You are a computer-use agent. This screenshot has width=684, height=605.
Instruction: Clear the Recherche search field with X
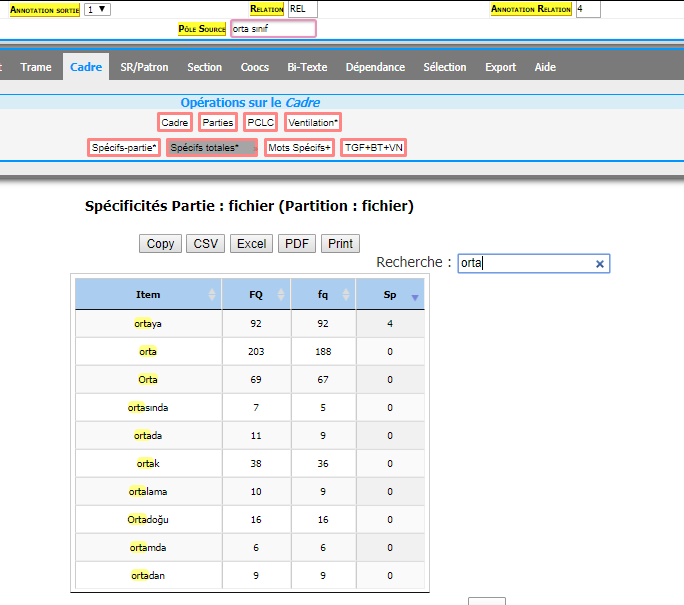tap(600, 264)
